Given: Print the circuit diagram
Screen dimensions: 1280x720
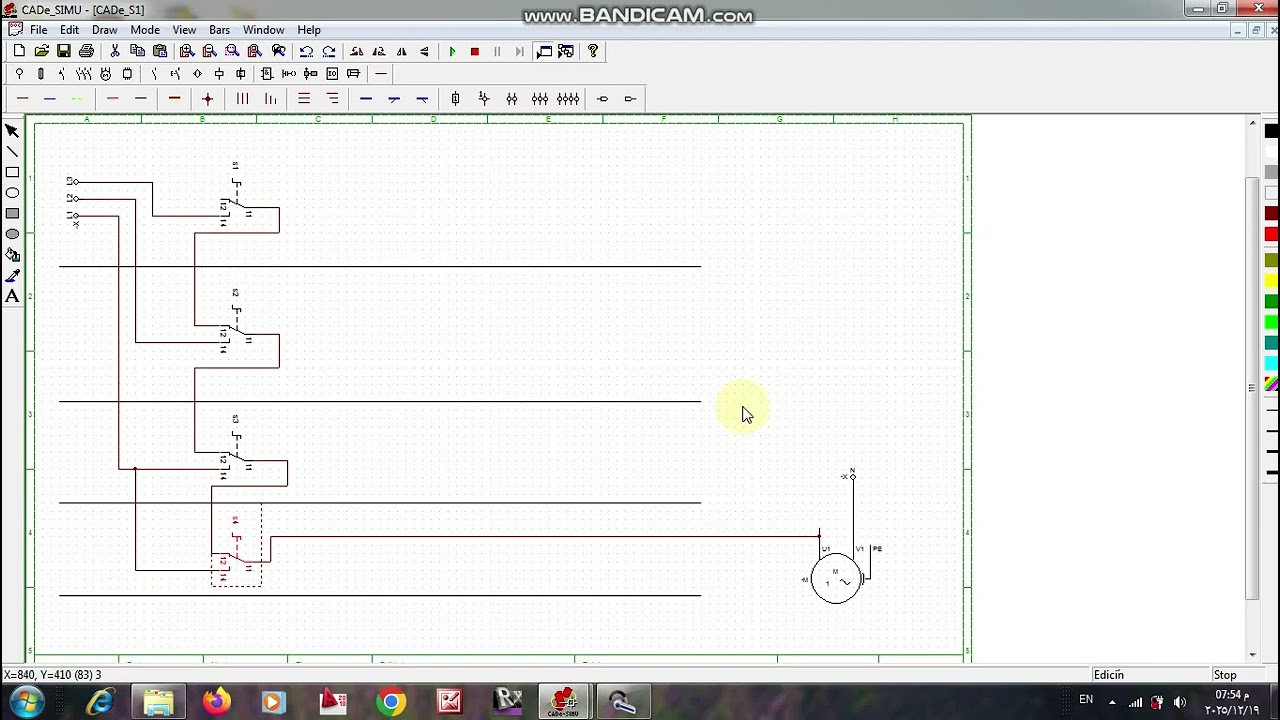Looking at the screenshot, I should [86, 51].
